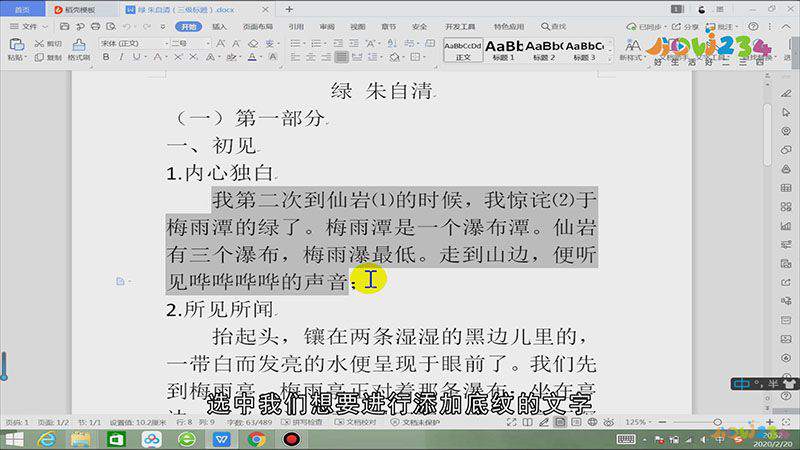The image size is (800, 450).
Task: Click the Paste icon
Action: click(16, 45)
